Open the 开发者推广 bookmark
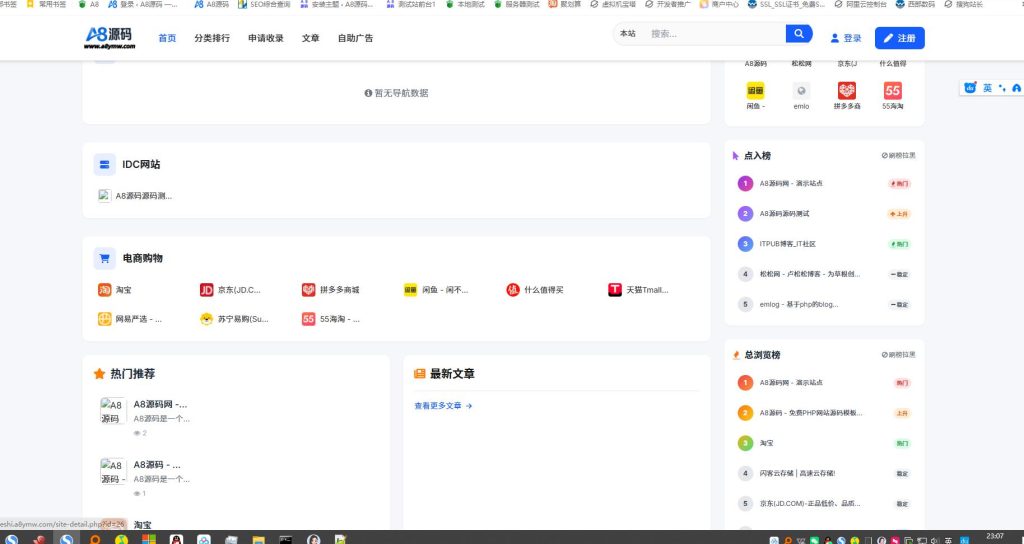The width and height of the screenshot is (1024, 544). [x=667, y=4]
